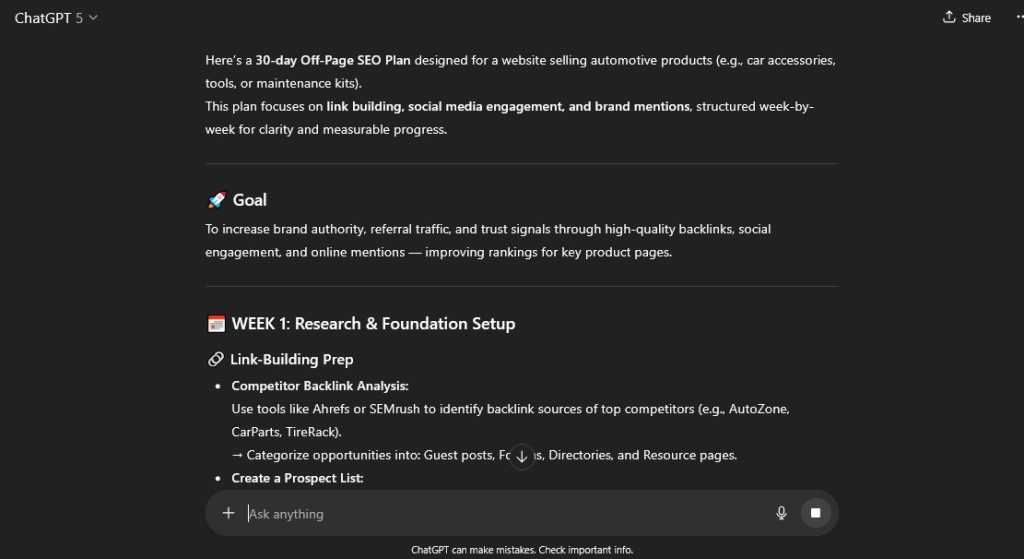1024x559 pixels.
Task: Open the ChatGPT 5 model selector dropdown
Action: click(x=56, y=18)
